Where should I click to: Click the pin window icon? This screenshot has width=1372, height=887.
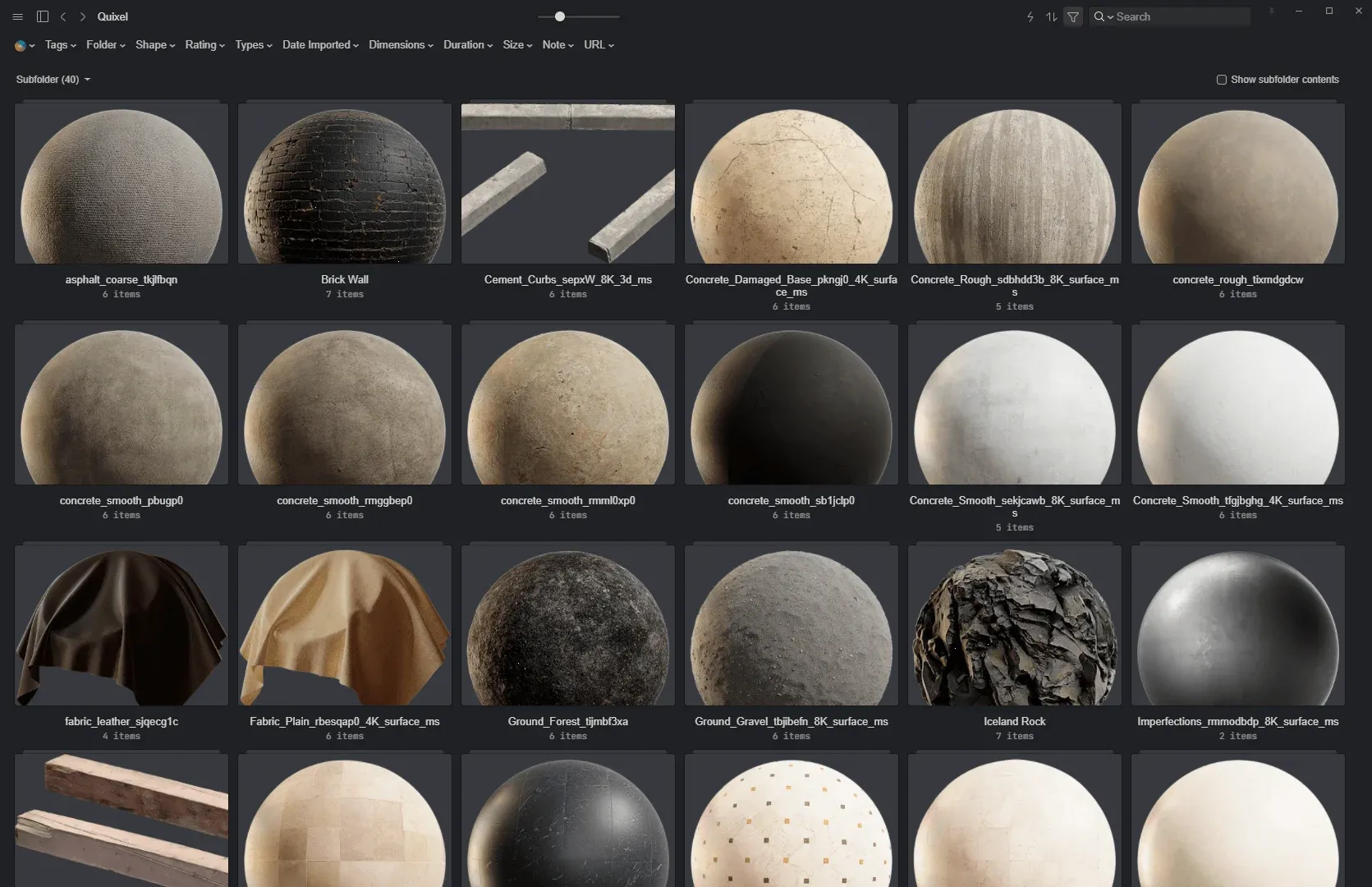[x=1271, y=11]
